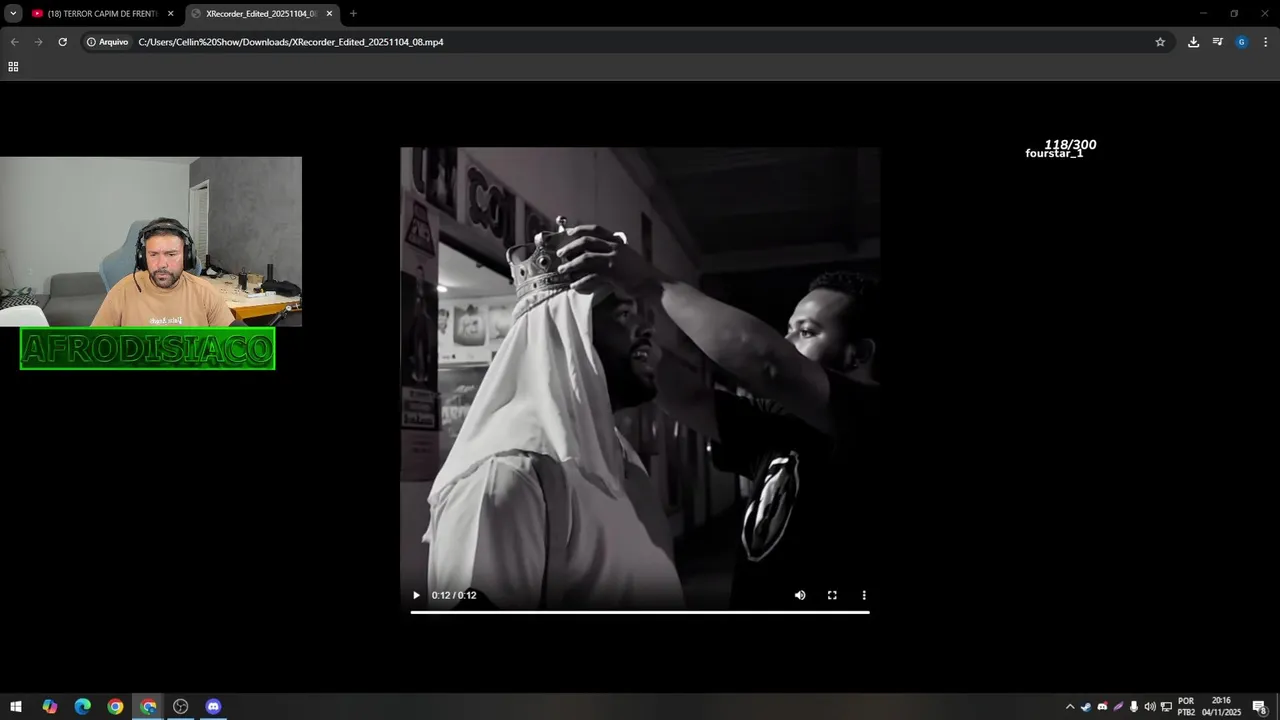
Task: Open the video player's three-dot options menu
Action: [x=864, y=595]
